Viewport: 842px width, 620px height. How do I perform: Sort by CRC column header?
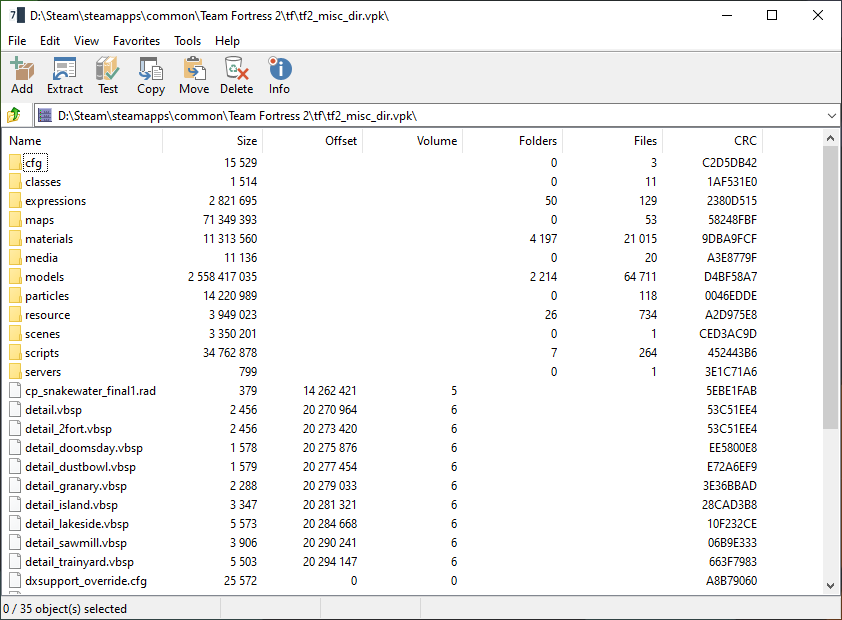coord(712,141)
